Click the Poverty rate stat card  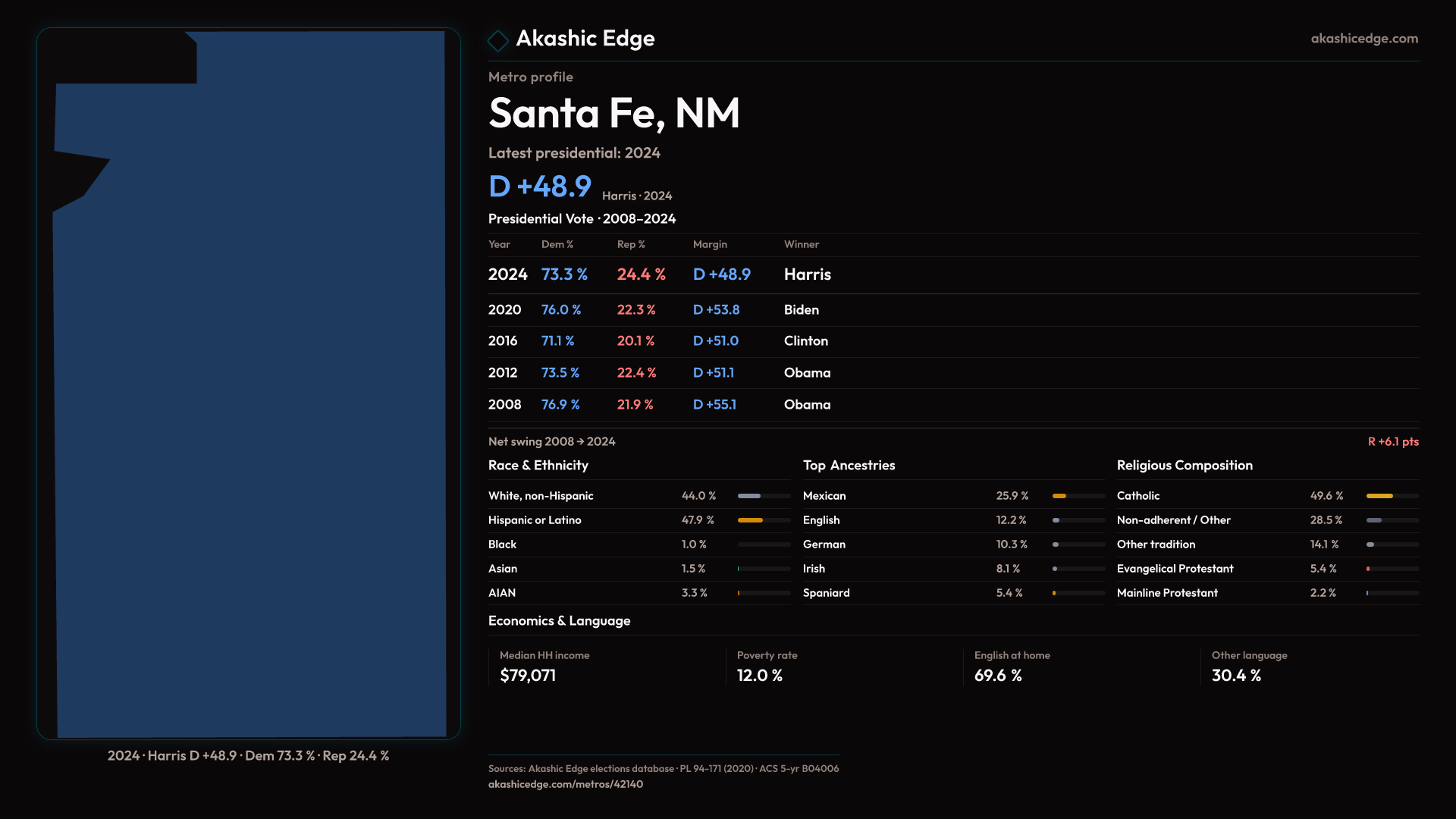(767, 666)
